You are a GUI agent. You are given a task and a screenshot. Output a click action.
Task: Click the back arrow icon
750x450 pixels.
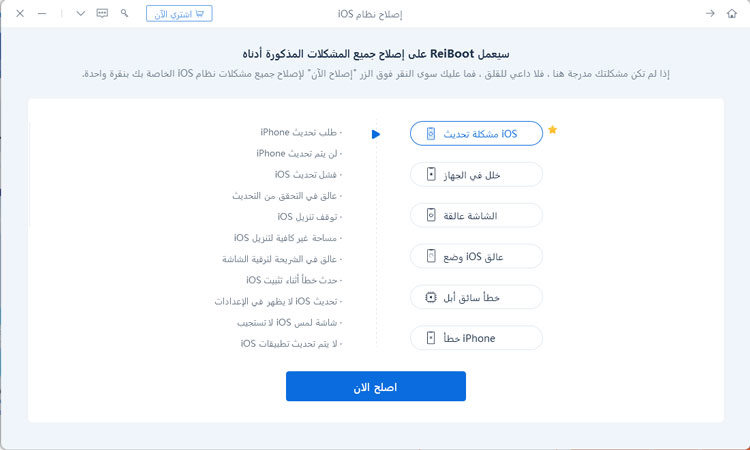710,14
